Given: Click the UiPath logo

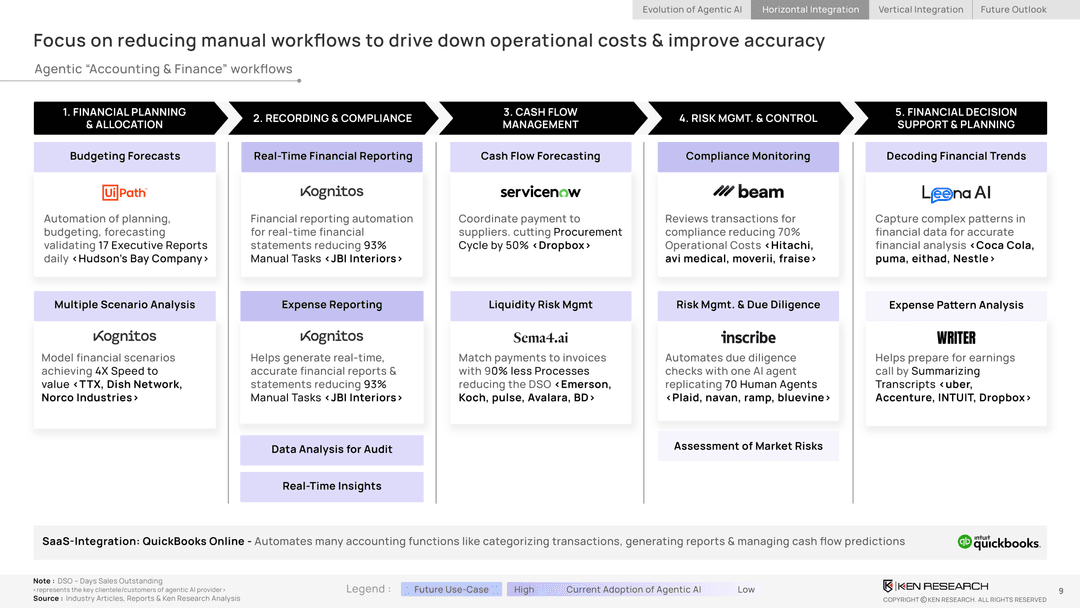Looking at the screenshot, I should [124, 192].
